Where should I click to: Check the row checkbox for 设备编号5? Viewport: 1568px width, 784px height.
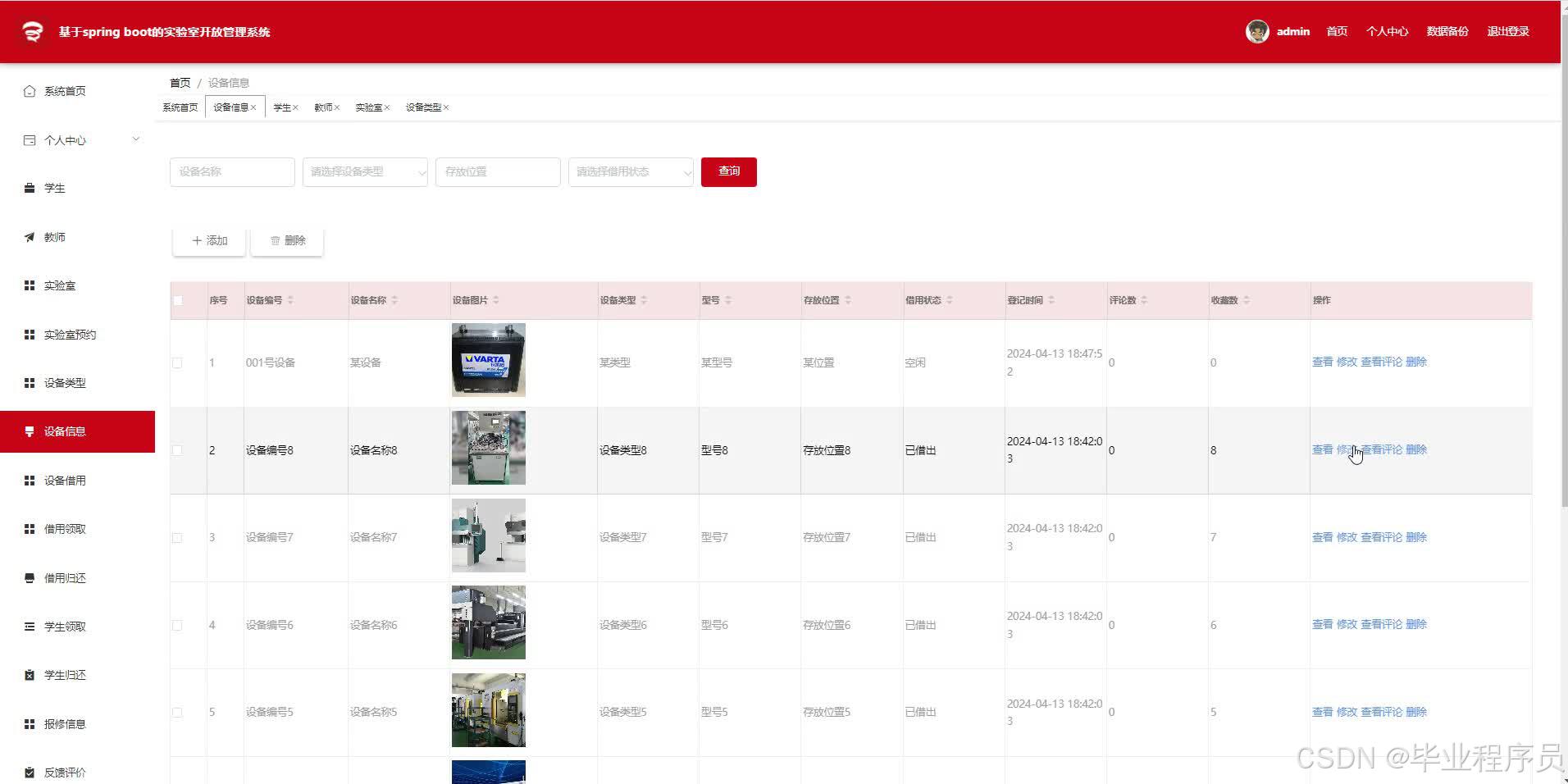click(177, 713)
